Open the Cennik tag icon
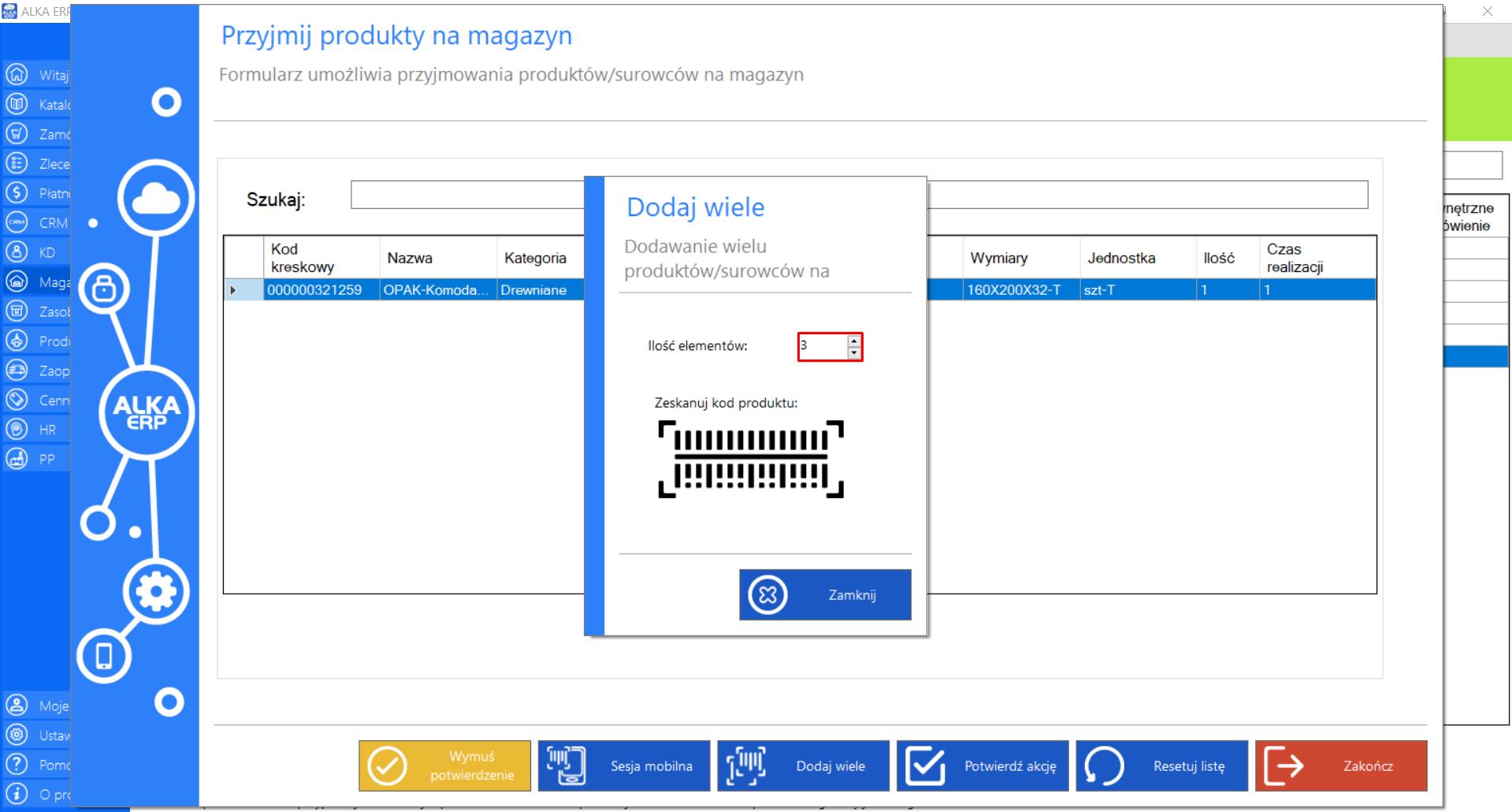The height and width of the screenshot is (812, 1512). click(17, 400)
